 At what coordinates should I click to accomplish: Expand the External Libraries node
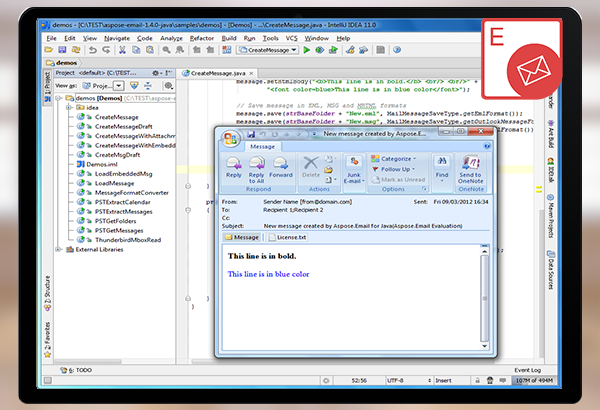(x=59, y=250)
